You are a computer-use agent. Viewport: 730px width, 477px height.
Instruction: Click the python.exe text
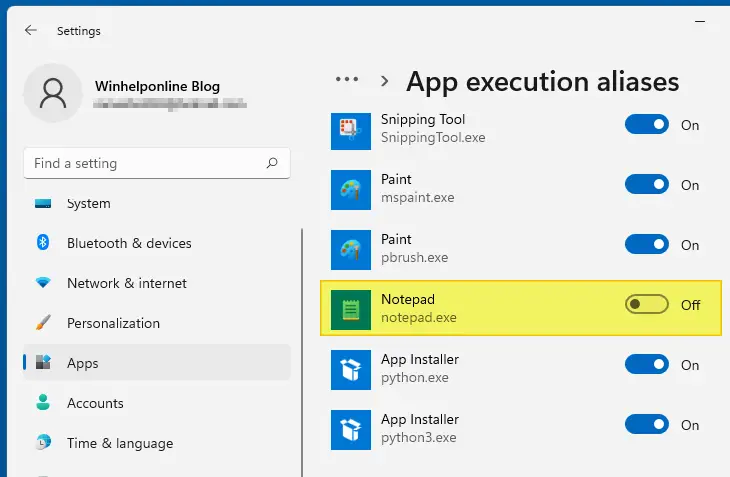(x=414, y=377)
